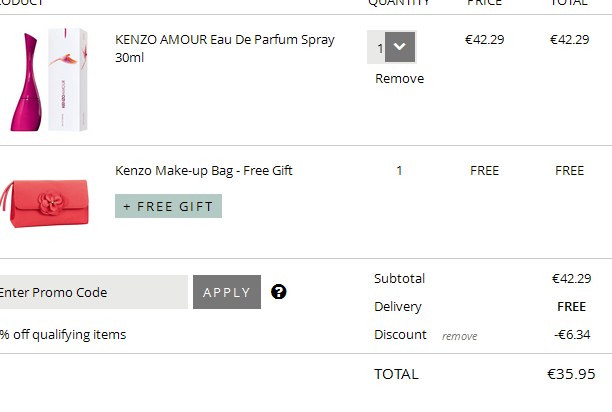
Task: Click the Subtotal label
Action: point(399,279)
